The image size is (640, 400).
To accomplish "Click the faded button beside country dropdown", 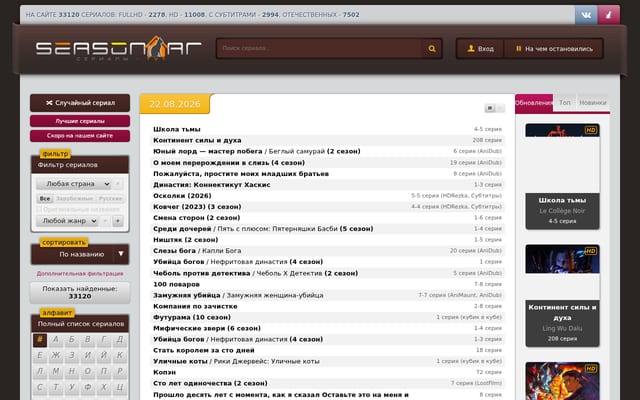I will tap(118, 184).
